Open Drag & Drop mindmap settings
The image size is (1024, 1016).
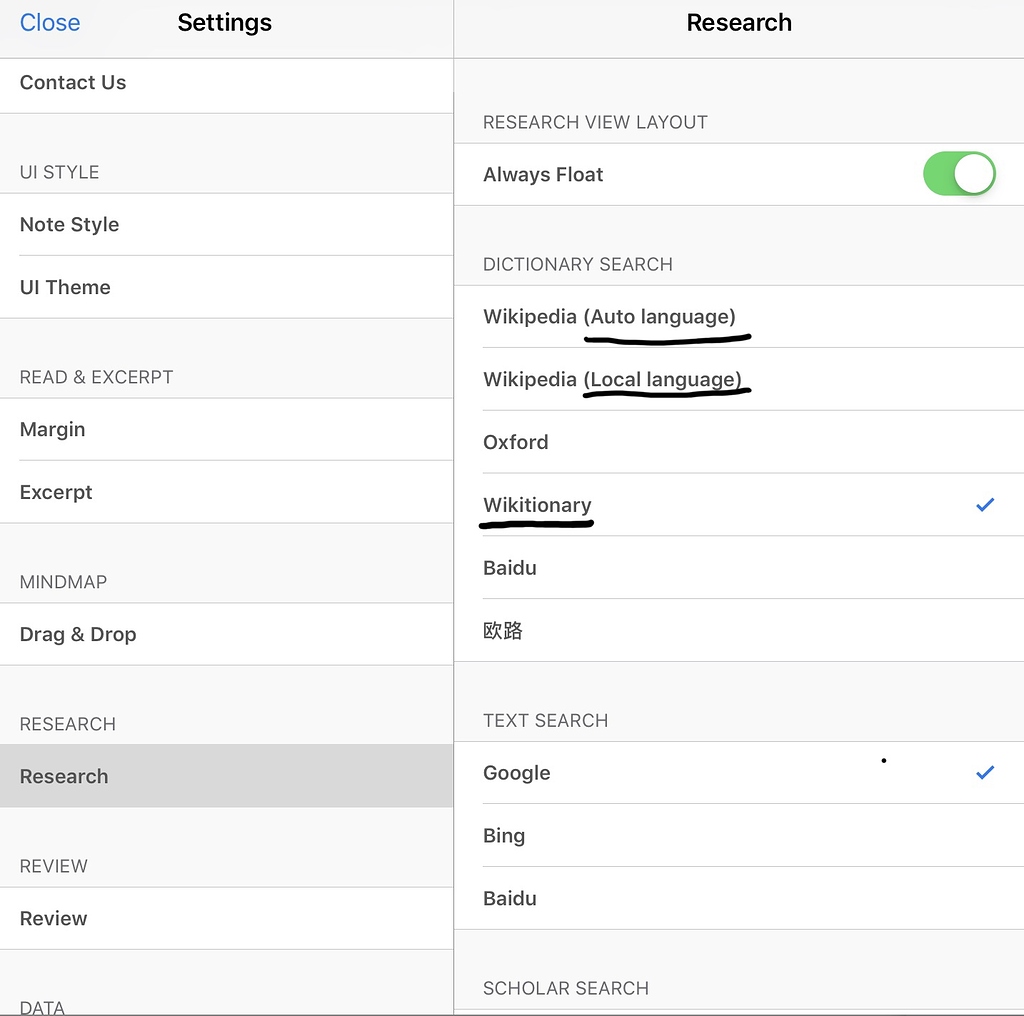(x=78, y=634)
